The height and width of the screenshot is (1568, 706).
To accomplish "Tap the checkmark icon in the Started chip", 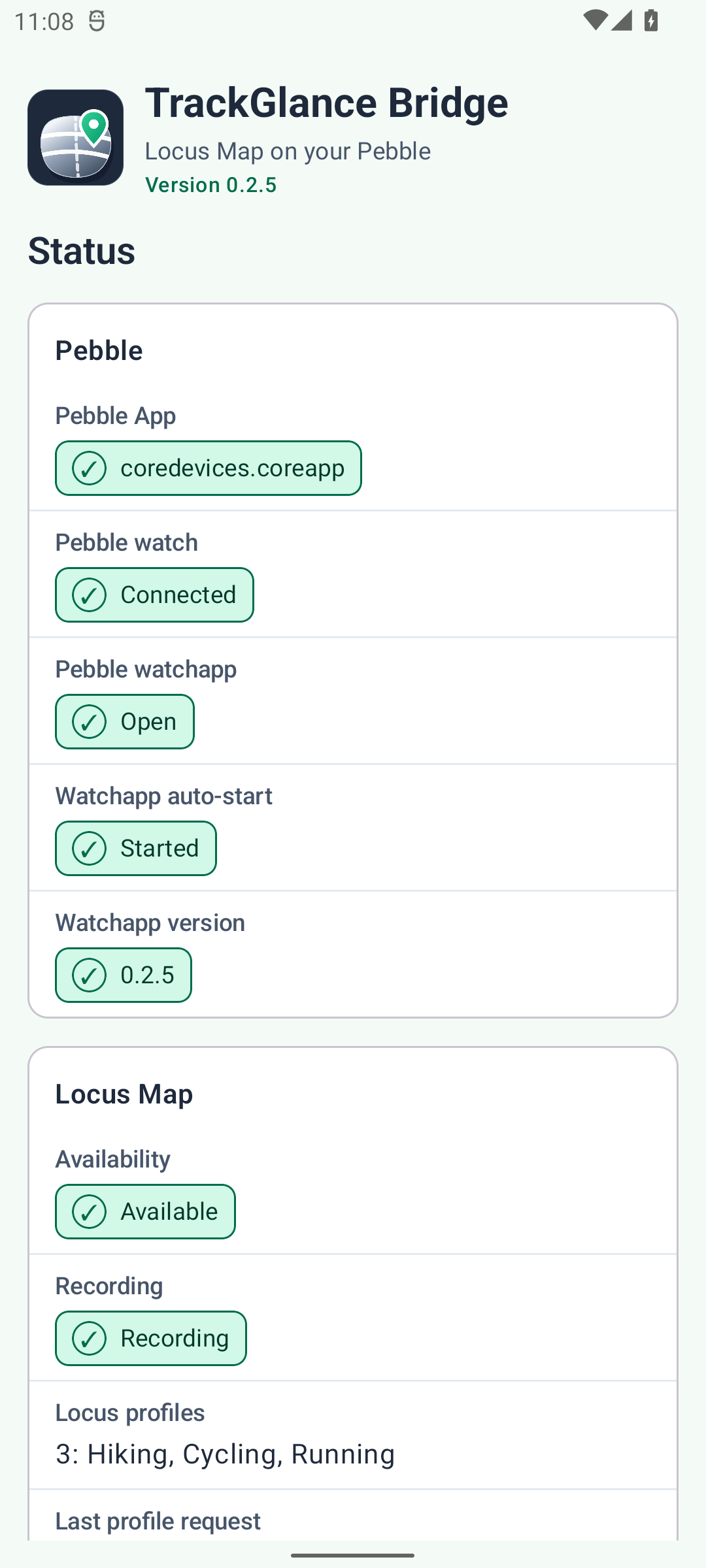I will tap(89, 849).
